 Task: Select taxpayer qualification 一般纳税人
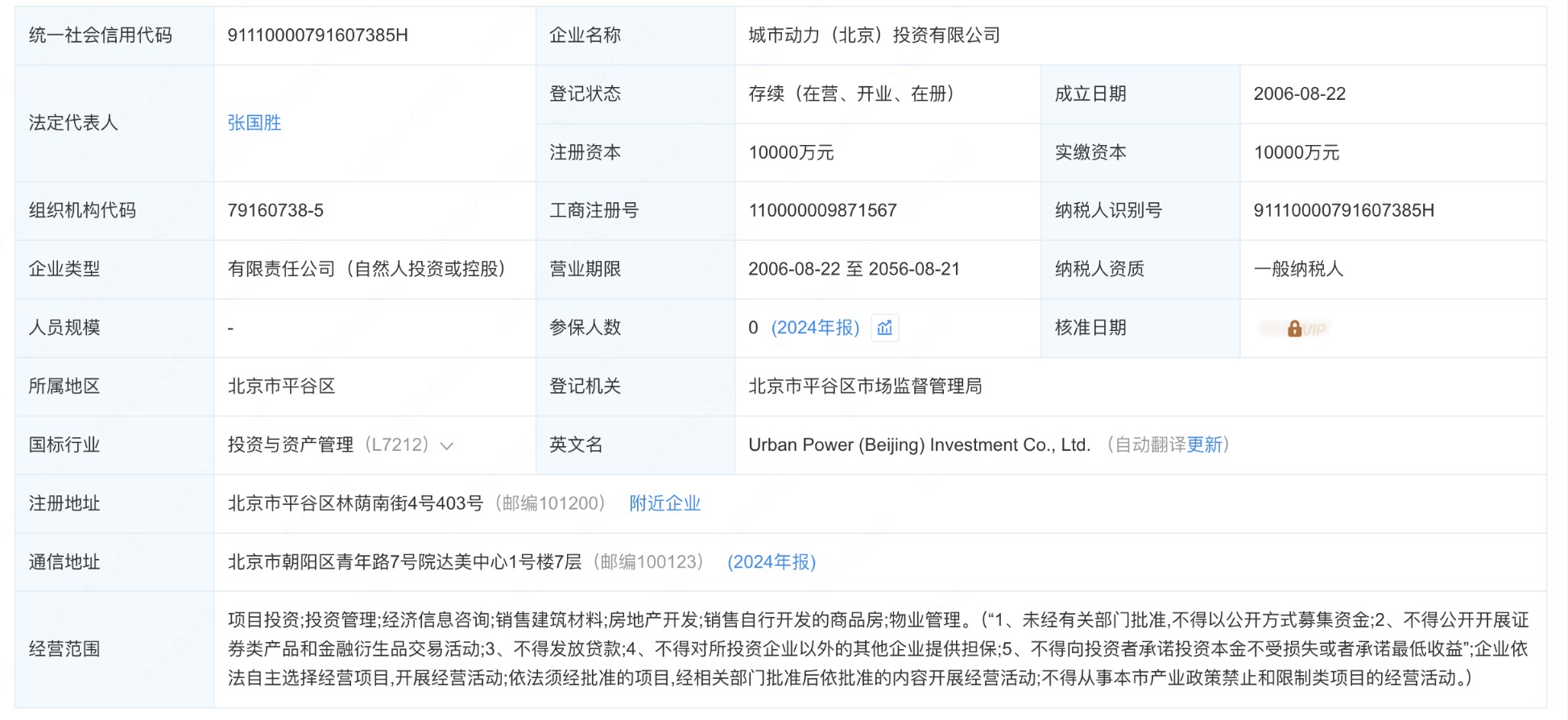click(1298, 269)
